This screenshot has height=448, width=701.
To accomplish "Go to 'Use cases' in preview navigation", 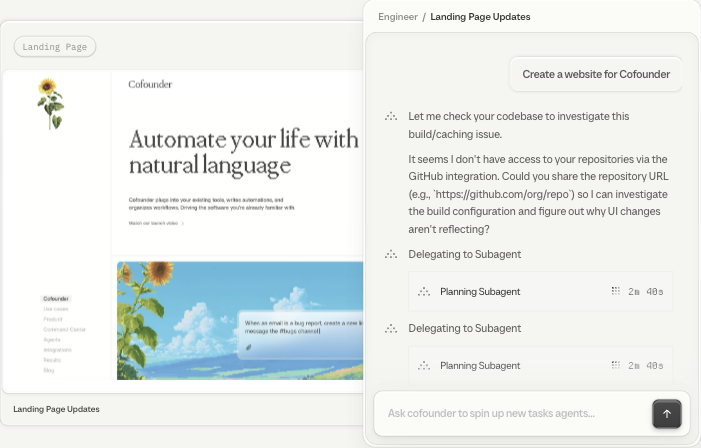I will click(55, 309).
